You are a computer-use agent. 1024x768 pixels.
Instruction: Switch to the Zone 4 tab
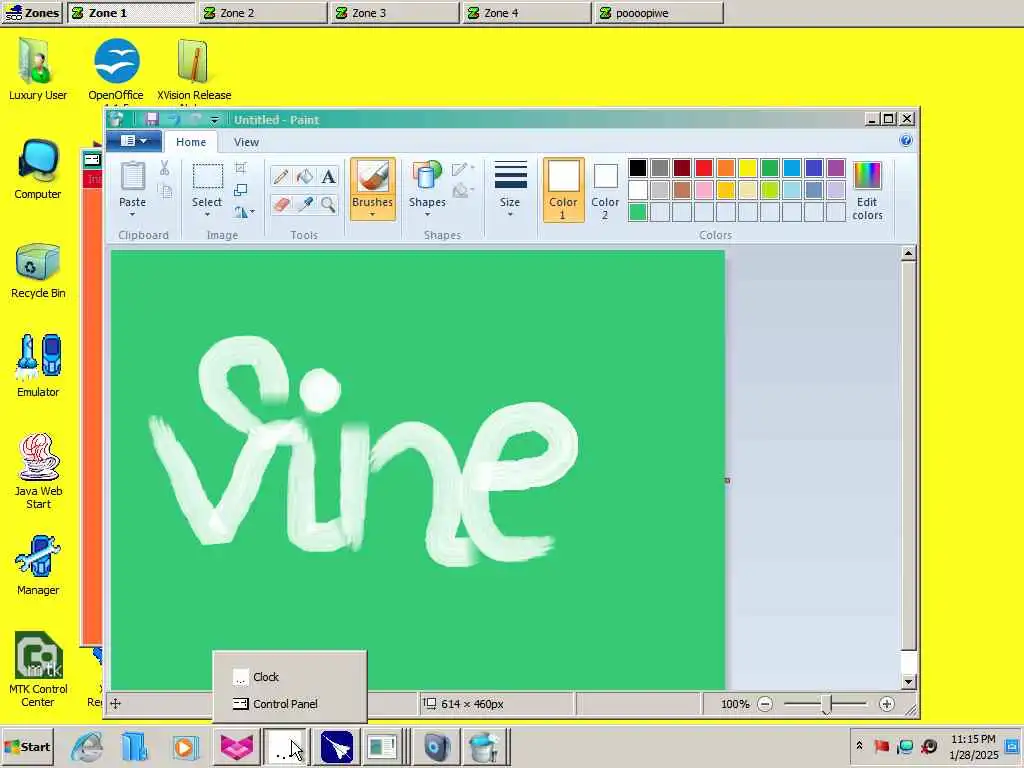click(527, 13)
